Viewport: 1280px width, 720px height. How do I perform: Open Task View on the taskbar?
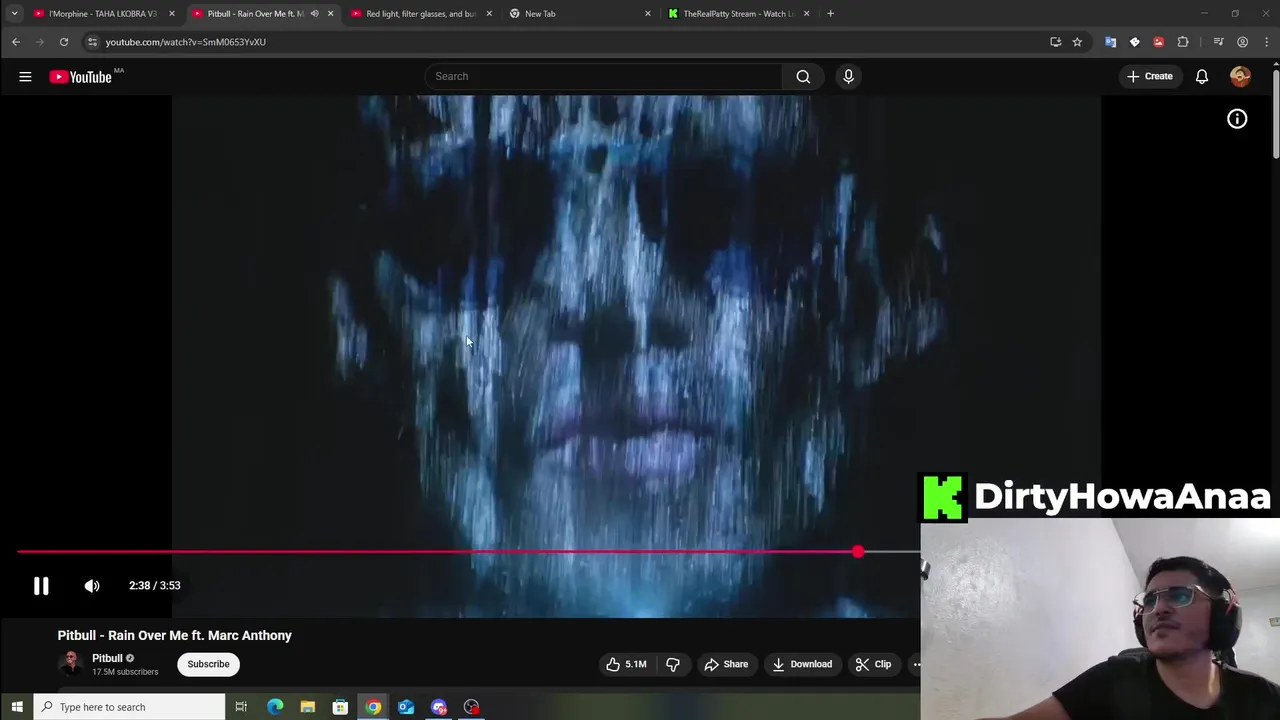tap(241, 707)
